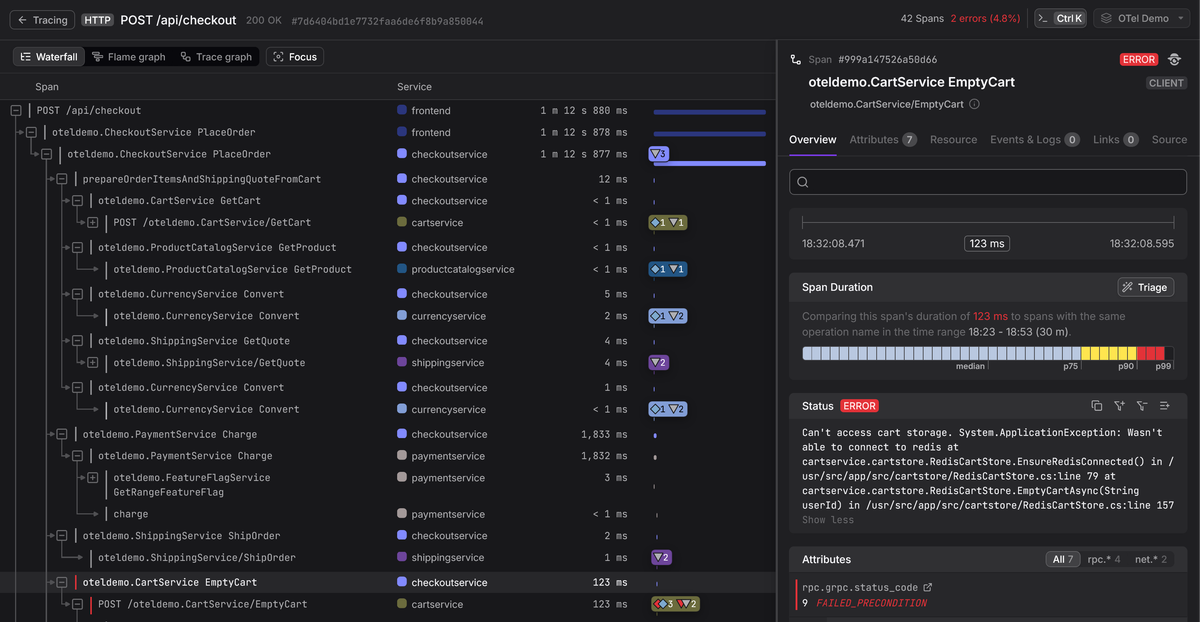Click the 2 errors (4.8%) indicator

coord(985,18)
